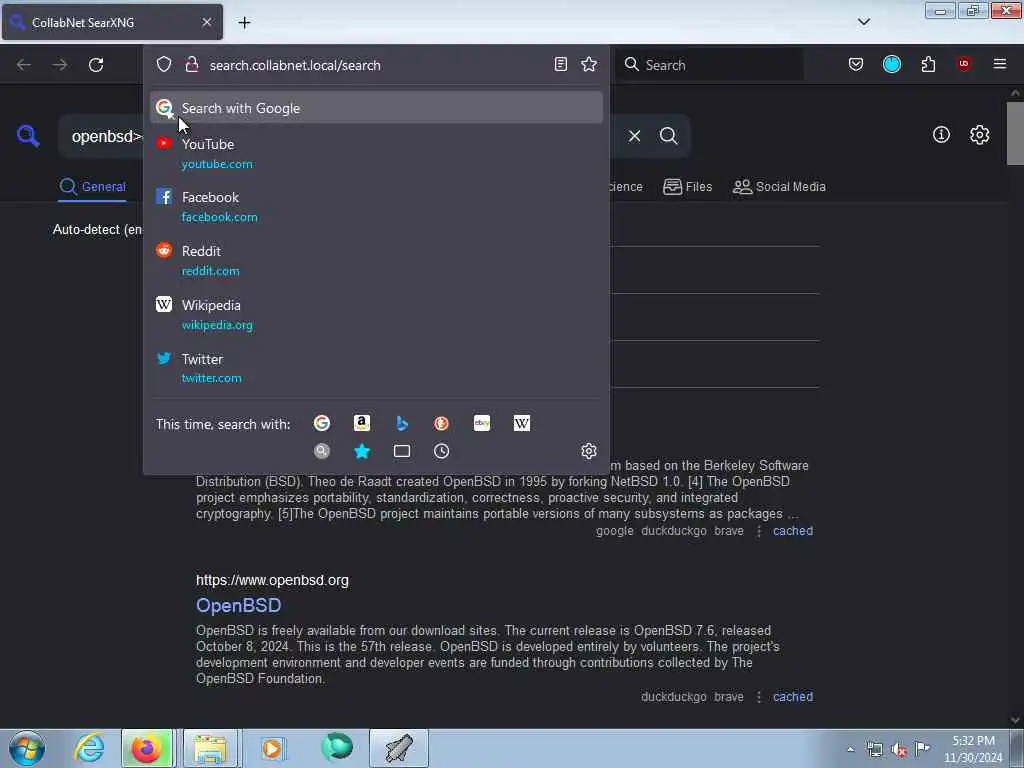Choose Facebook suggestion
Viewport: 1024px width, 768px height.
click(x=376, y=206)
